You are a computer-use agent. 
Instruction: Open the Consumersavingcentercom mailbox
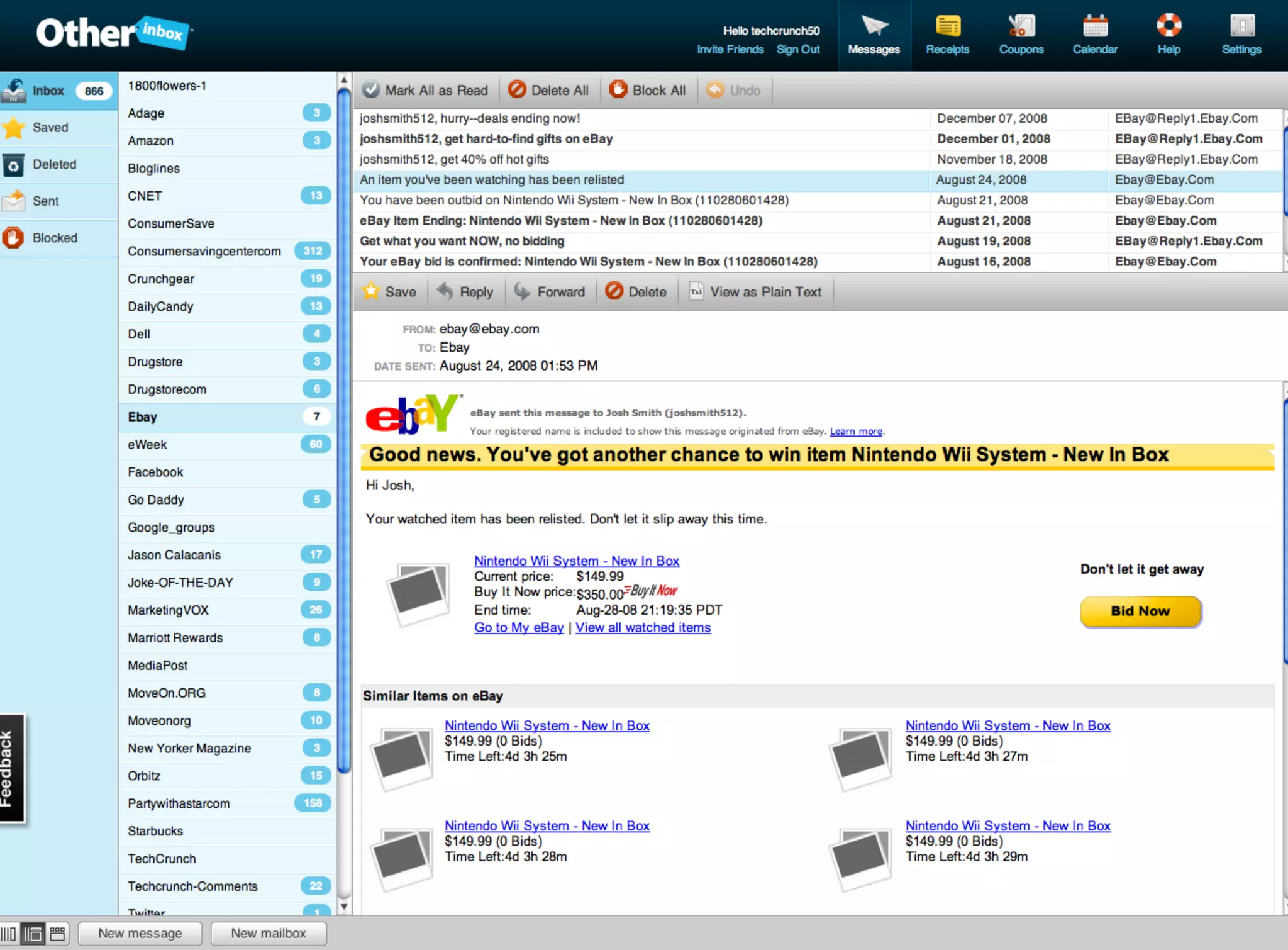click(204, 251)
